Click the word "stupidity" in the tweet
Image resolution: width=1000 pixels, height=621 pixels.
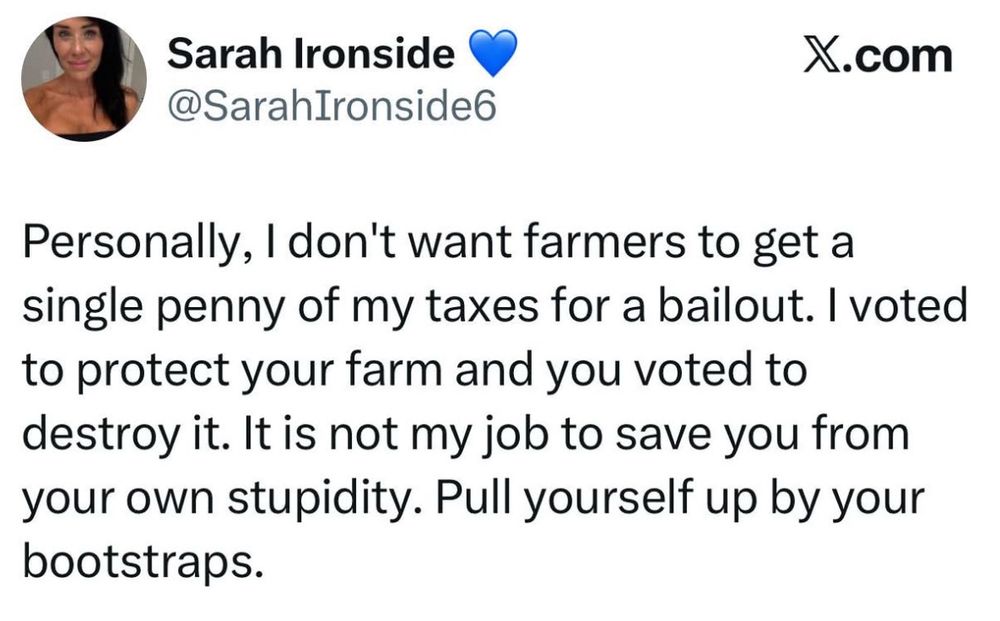(x=323, y=500)
